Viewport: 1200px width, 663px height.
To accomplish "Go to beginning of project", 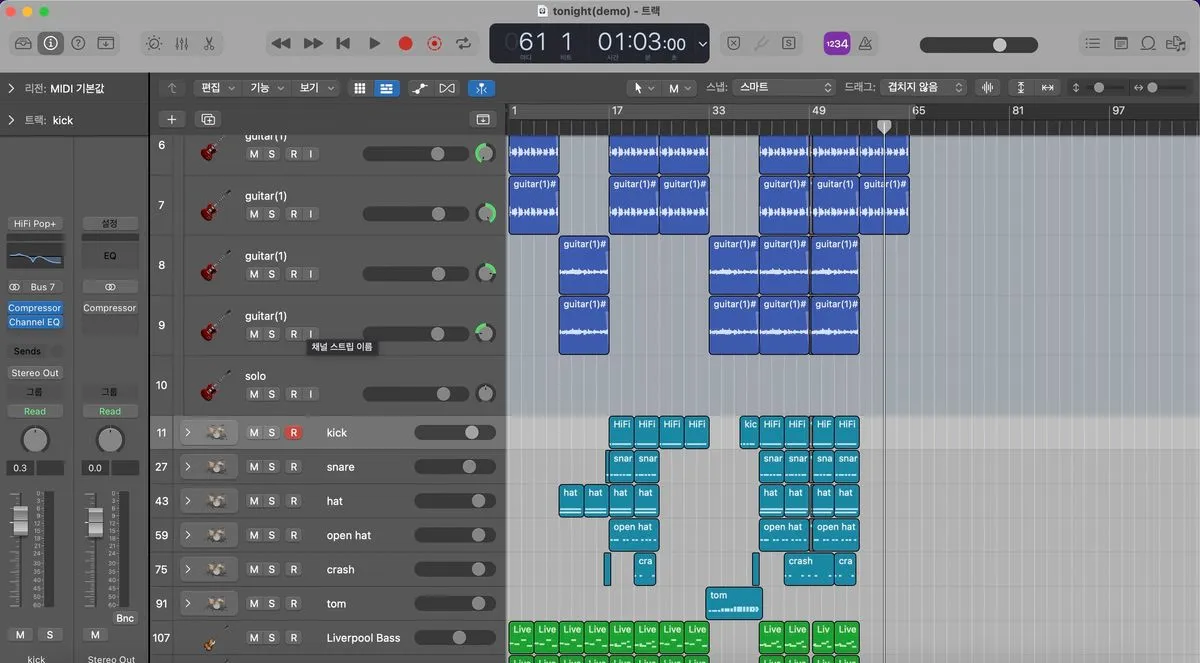I will coord(343,43).
